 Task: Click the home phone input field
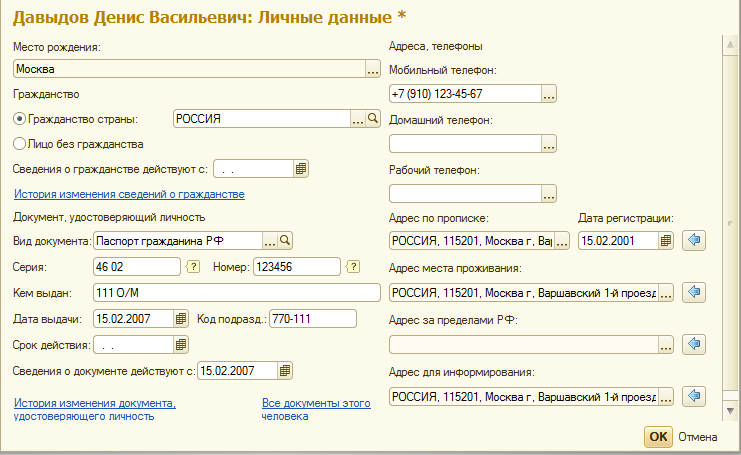[x=464, y=144]
